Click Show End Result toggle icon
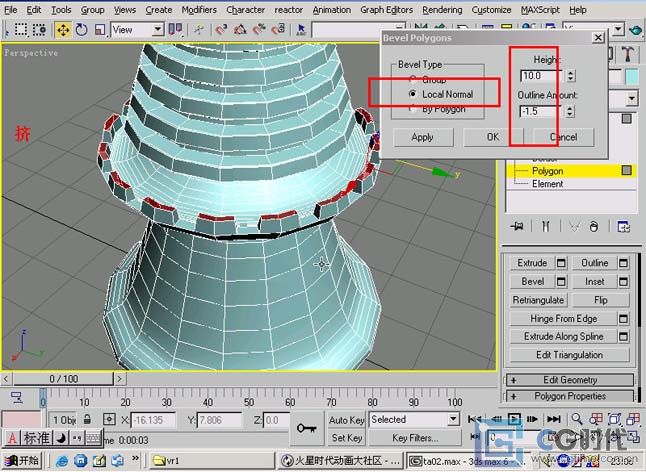Screen dimensions: 646x472 tap(545, 226)
